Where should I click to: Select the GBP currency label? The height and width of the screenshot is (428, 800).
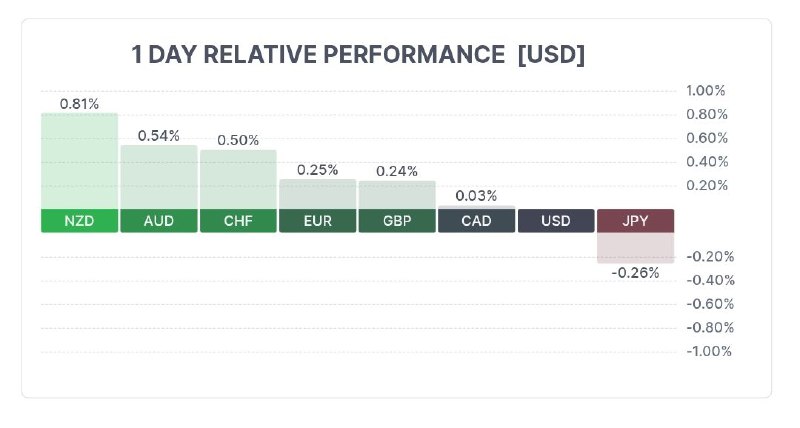click(397, 221)
